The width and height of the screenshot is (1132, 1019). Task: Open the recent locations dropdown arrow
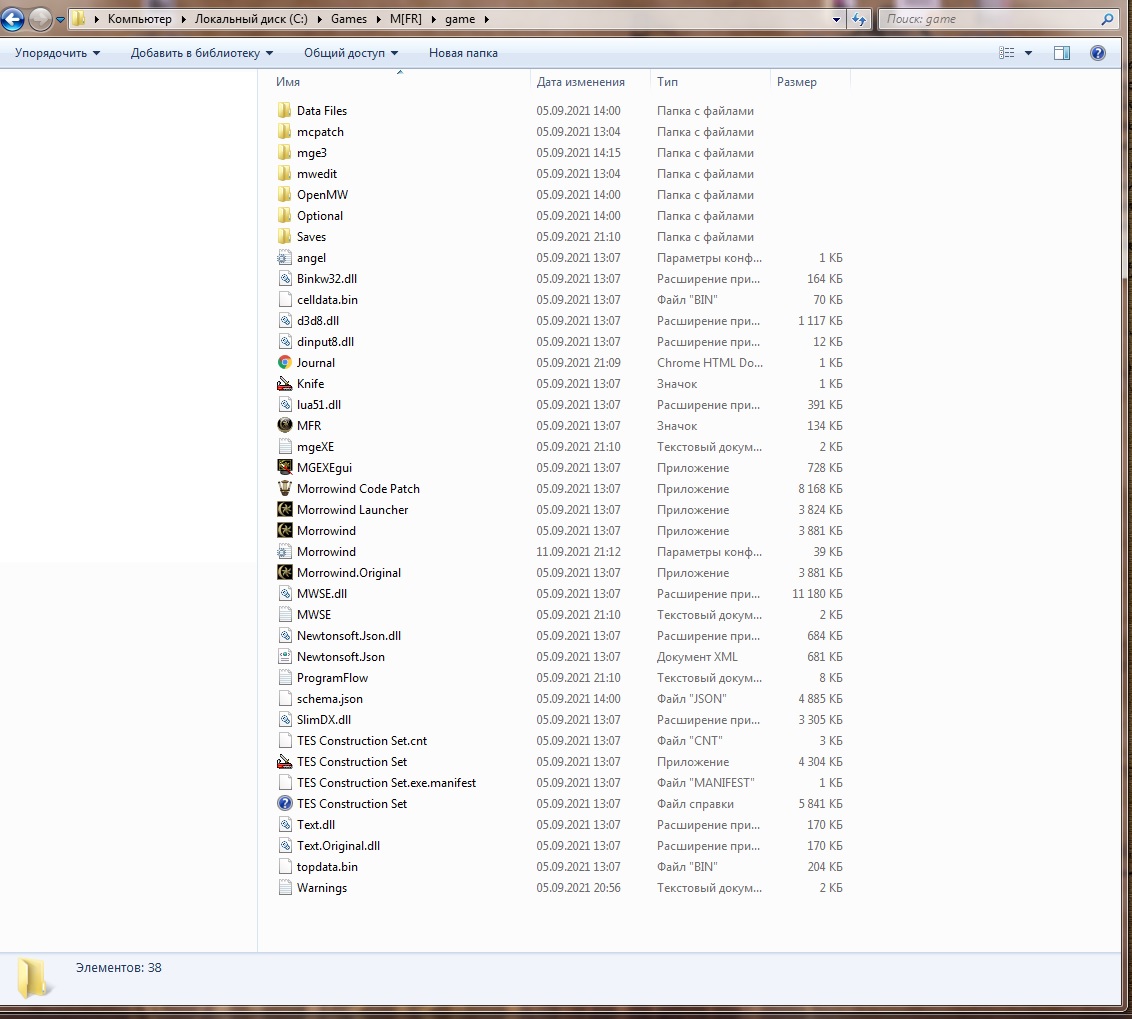(x=60, y=19)
